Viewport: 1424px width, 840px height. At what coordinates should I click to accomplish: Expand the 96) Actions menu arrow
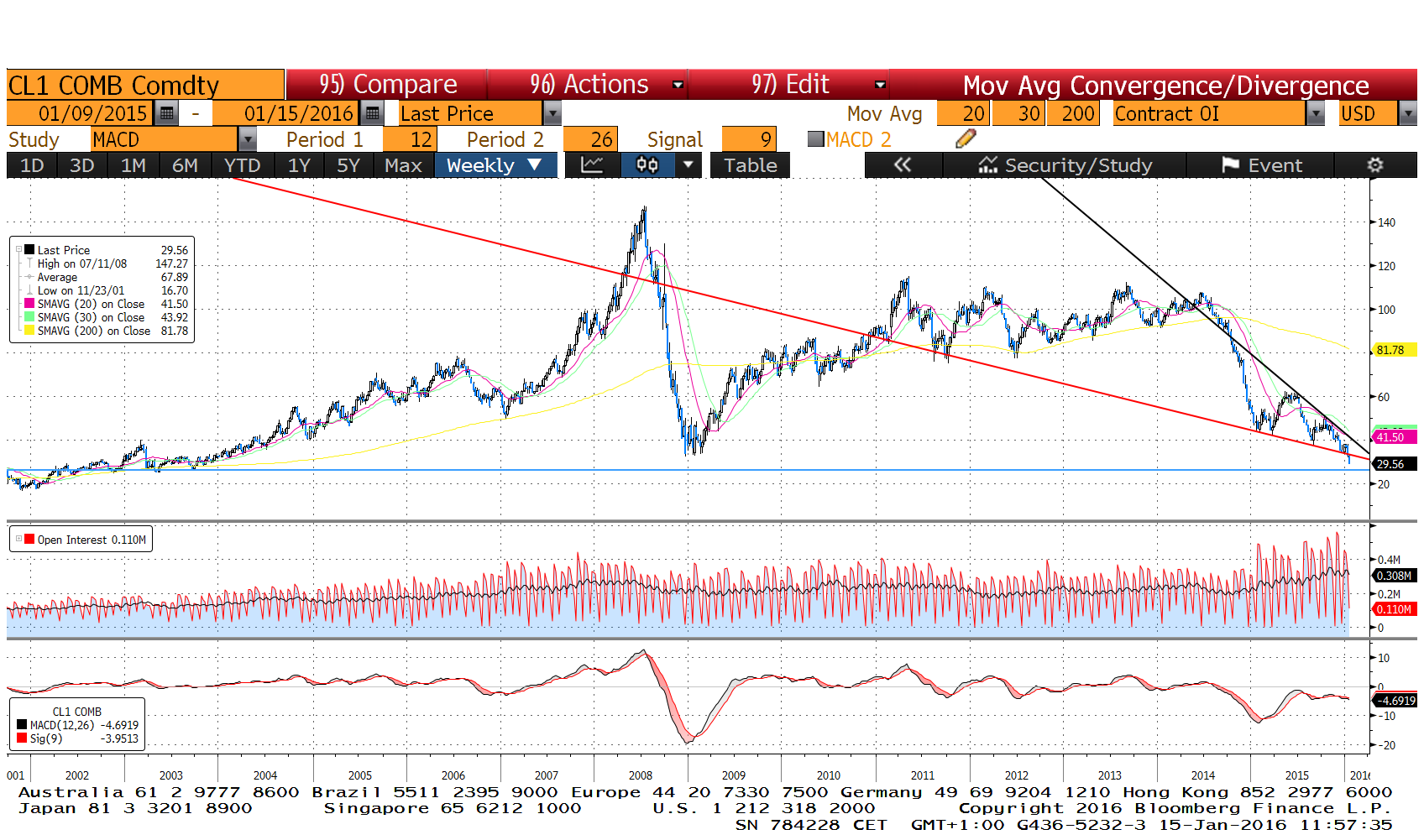coord(678,85)
